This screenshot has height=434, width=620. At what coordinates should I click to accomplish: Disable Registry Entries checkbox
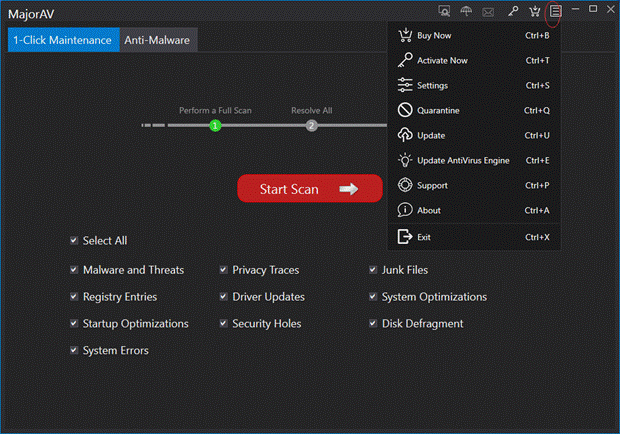pos(74,296)
